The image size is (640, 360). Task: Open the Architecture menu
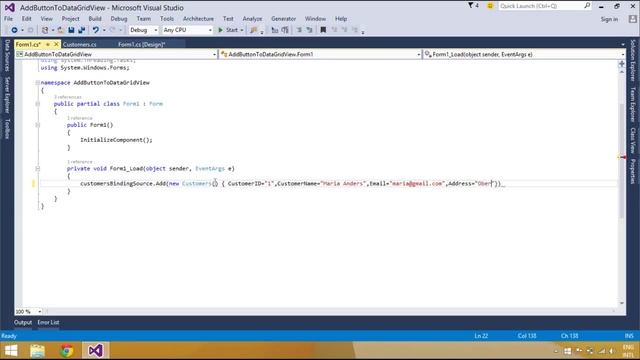coord(198,19)
